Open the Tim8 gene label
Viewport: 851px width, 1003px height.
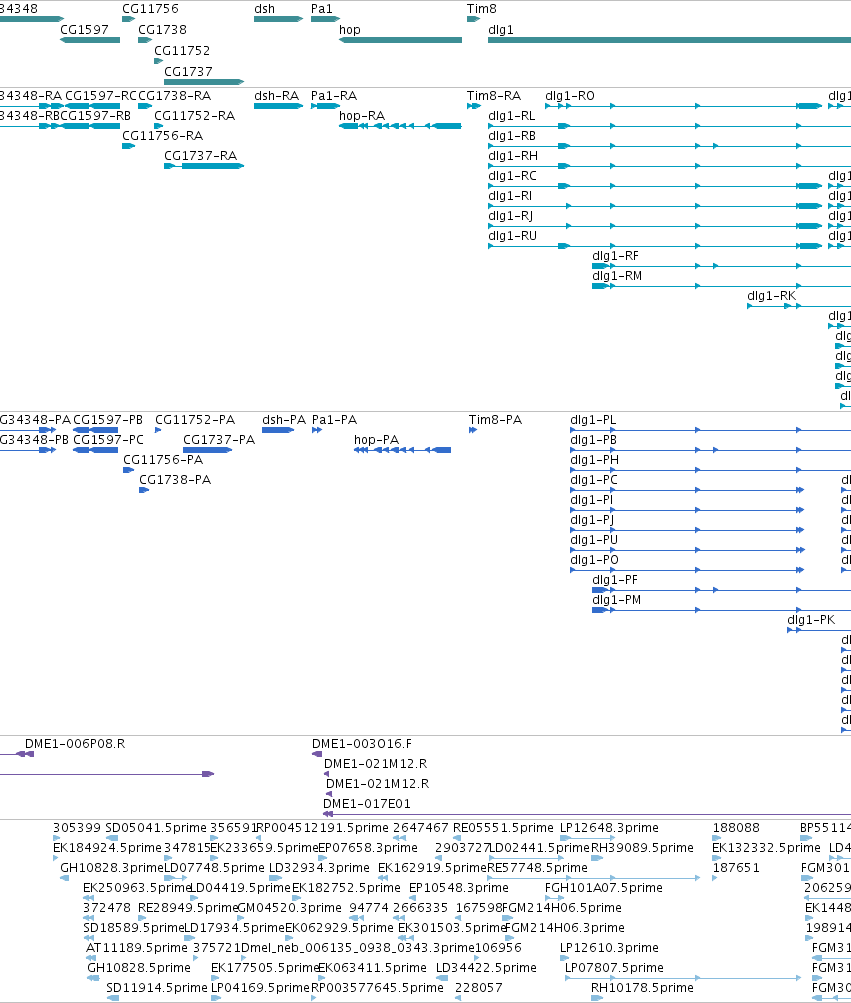tap(482, 9)
